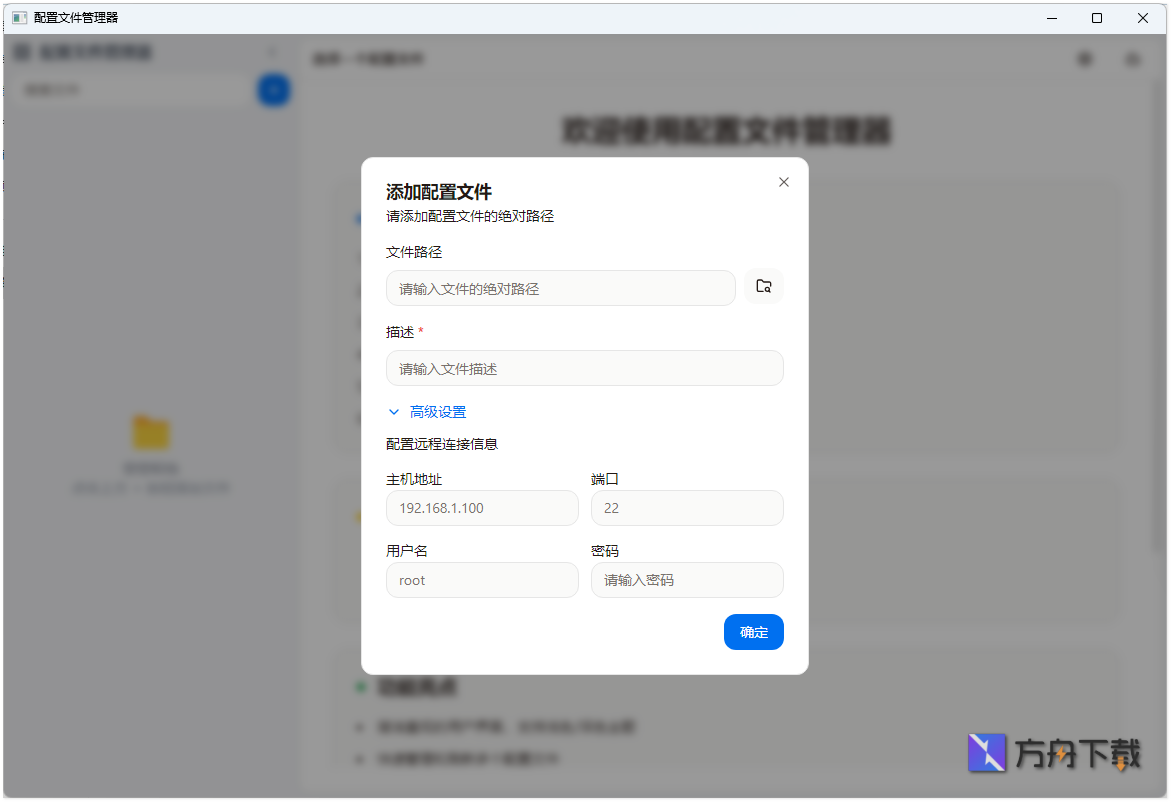Click the sidebar panel icon next to 配置文件管理器
The height and width of the screenshot is (802, 1171).
tap(22, 52)
